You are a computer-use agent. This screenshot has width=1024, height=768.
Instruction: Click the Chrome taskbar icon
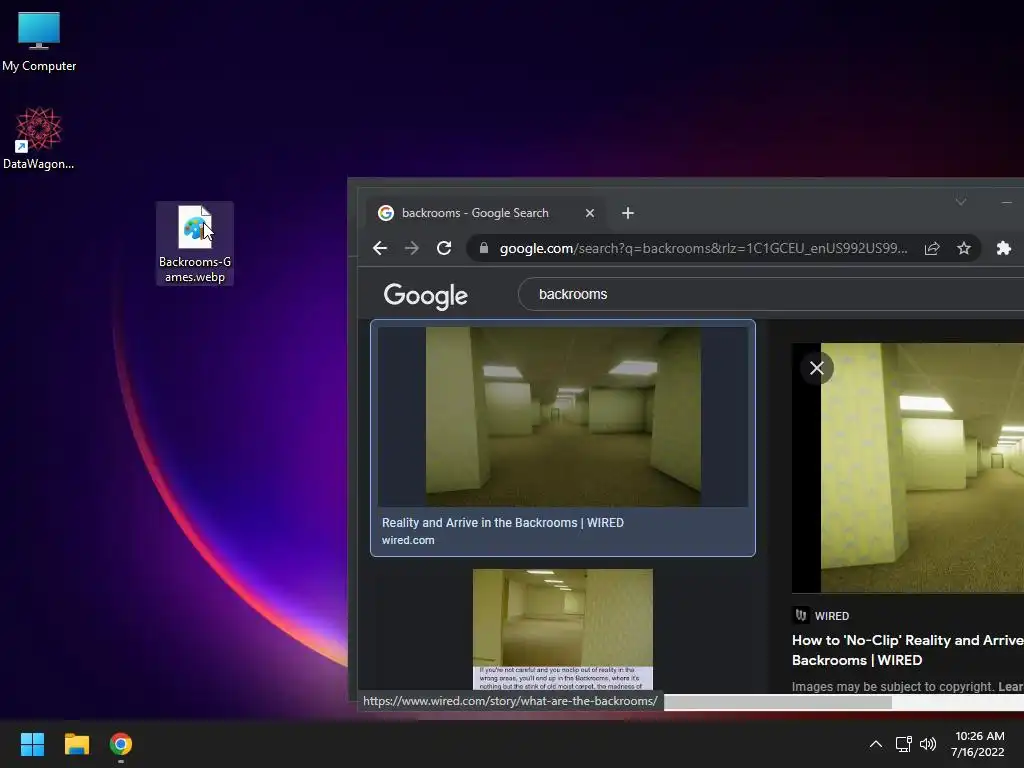click(121, 744)
